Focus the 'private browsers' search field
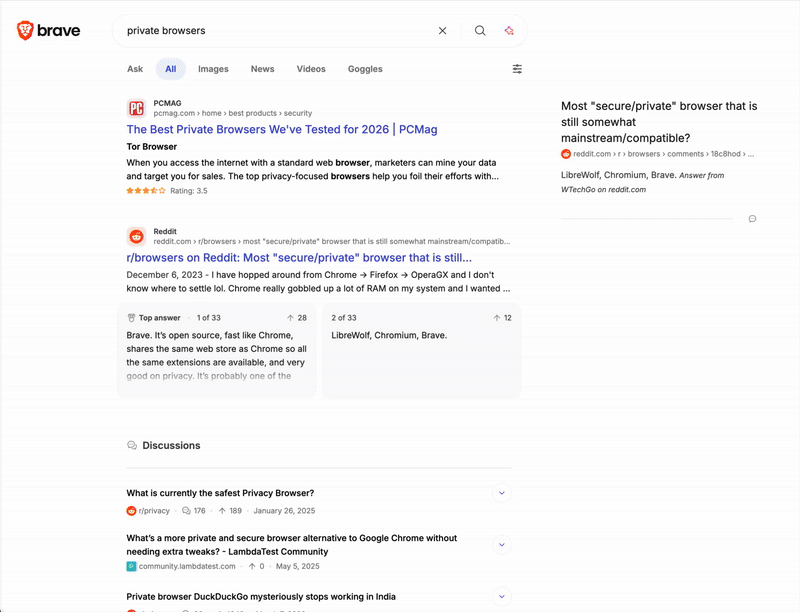The image size is (800, 612). point(276,31)
